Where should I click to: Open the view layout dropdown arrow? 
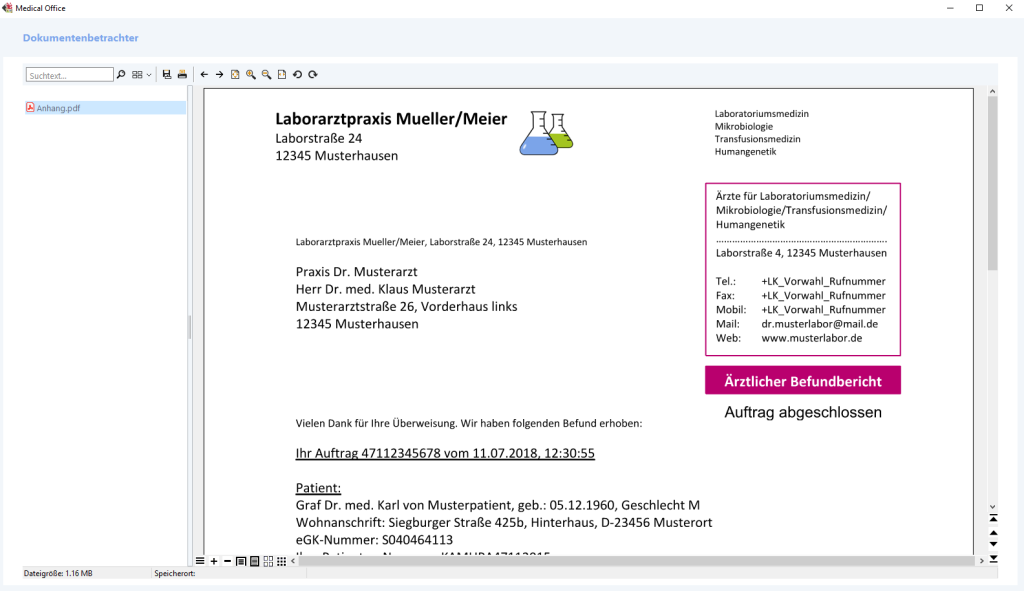(x=149, y=75)
